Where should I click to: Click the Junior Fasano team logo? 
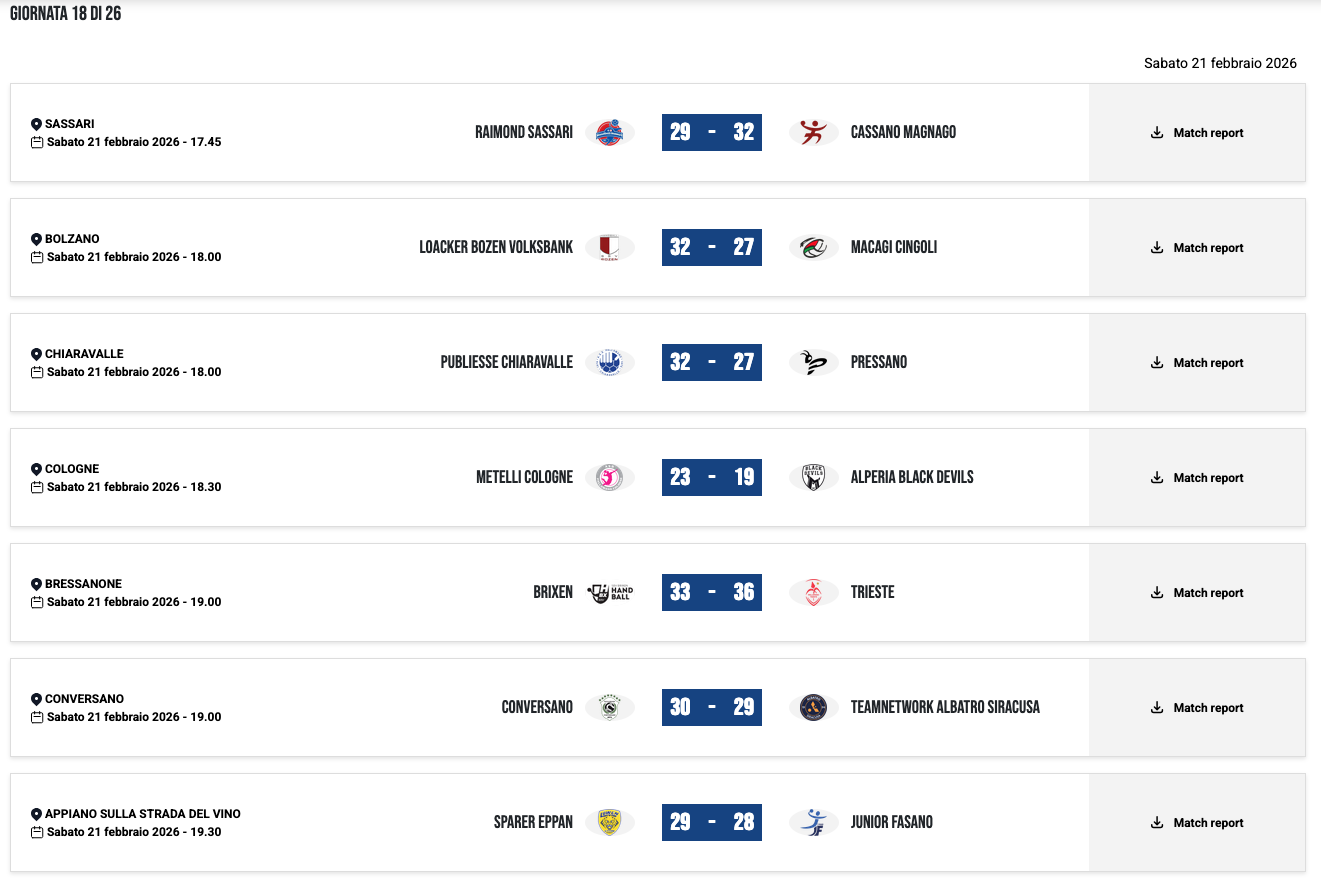813,822
